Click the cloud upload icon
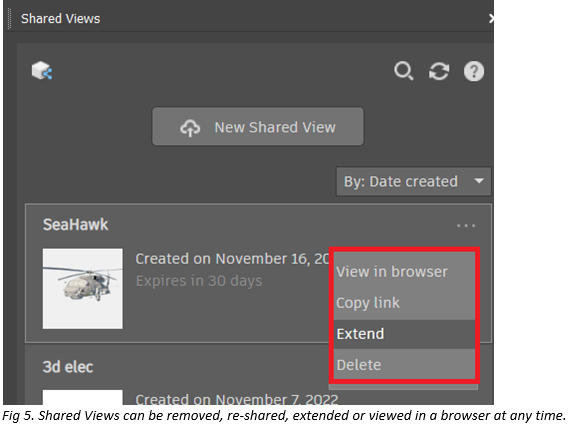569x427 pixels. [x=190, y=128]
